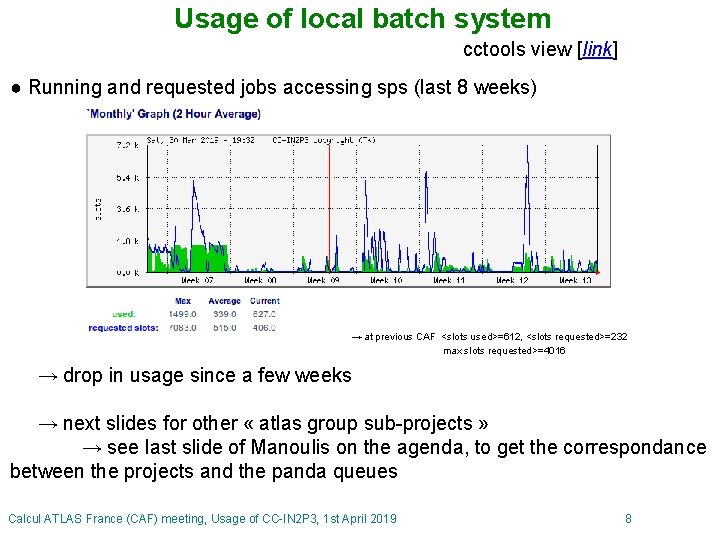This screenshot has height=540, width=720.
Task: Click the requested slots Max value 7083.0
Action: point(182,328)
